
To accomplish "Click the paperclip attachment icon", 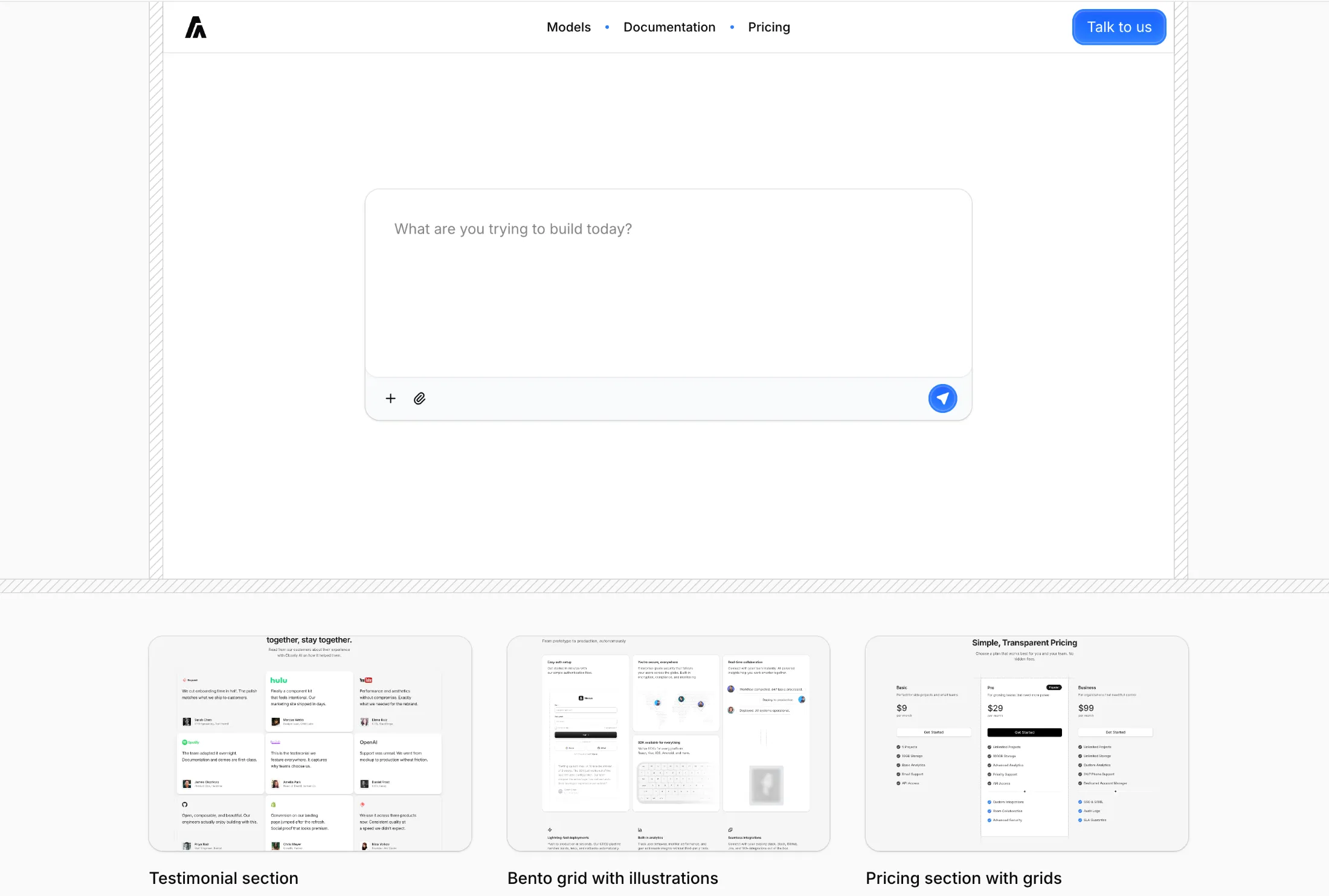I will pos(420,398).
